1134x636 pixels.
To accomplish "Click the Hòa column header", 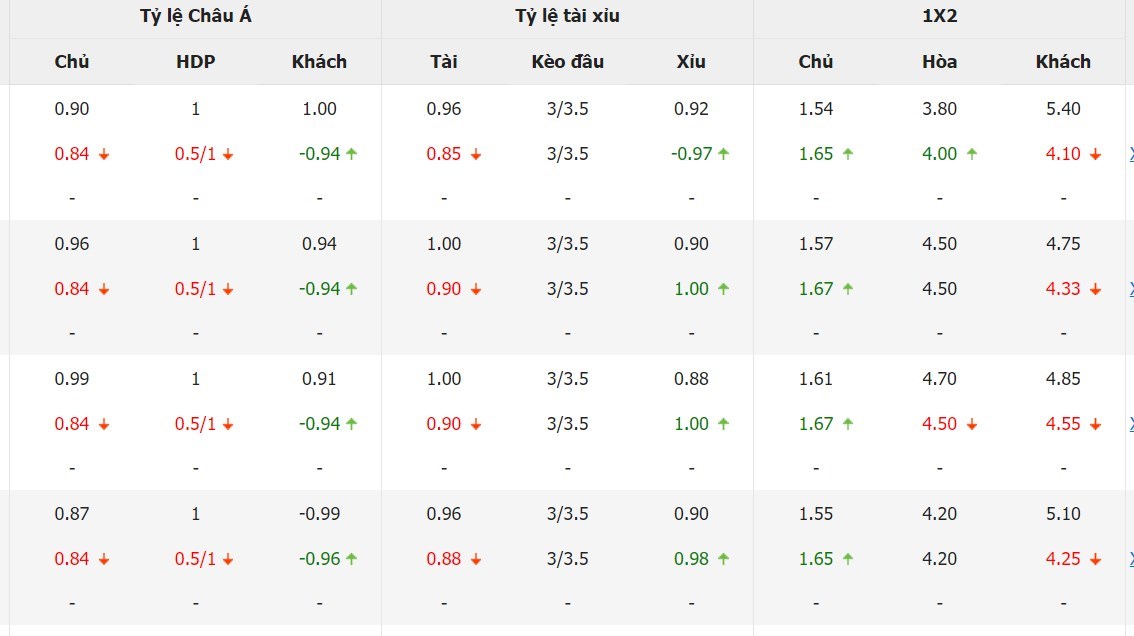I will tap(939, 62).
